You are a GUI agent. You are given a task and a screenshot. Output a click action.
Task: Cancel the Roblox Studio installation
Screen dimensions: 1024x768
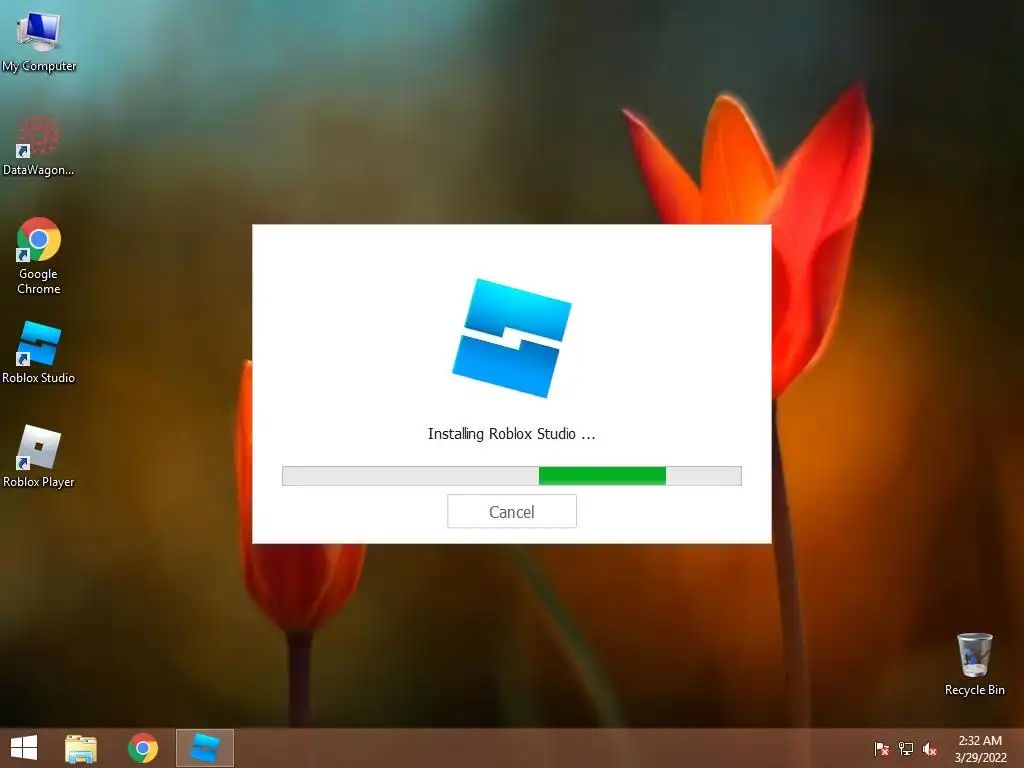pyautogui.click(x=511, y=511)
